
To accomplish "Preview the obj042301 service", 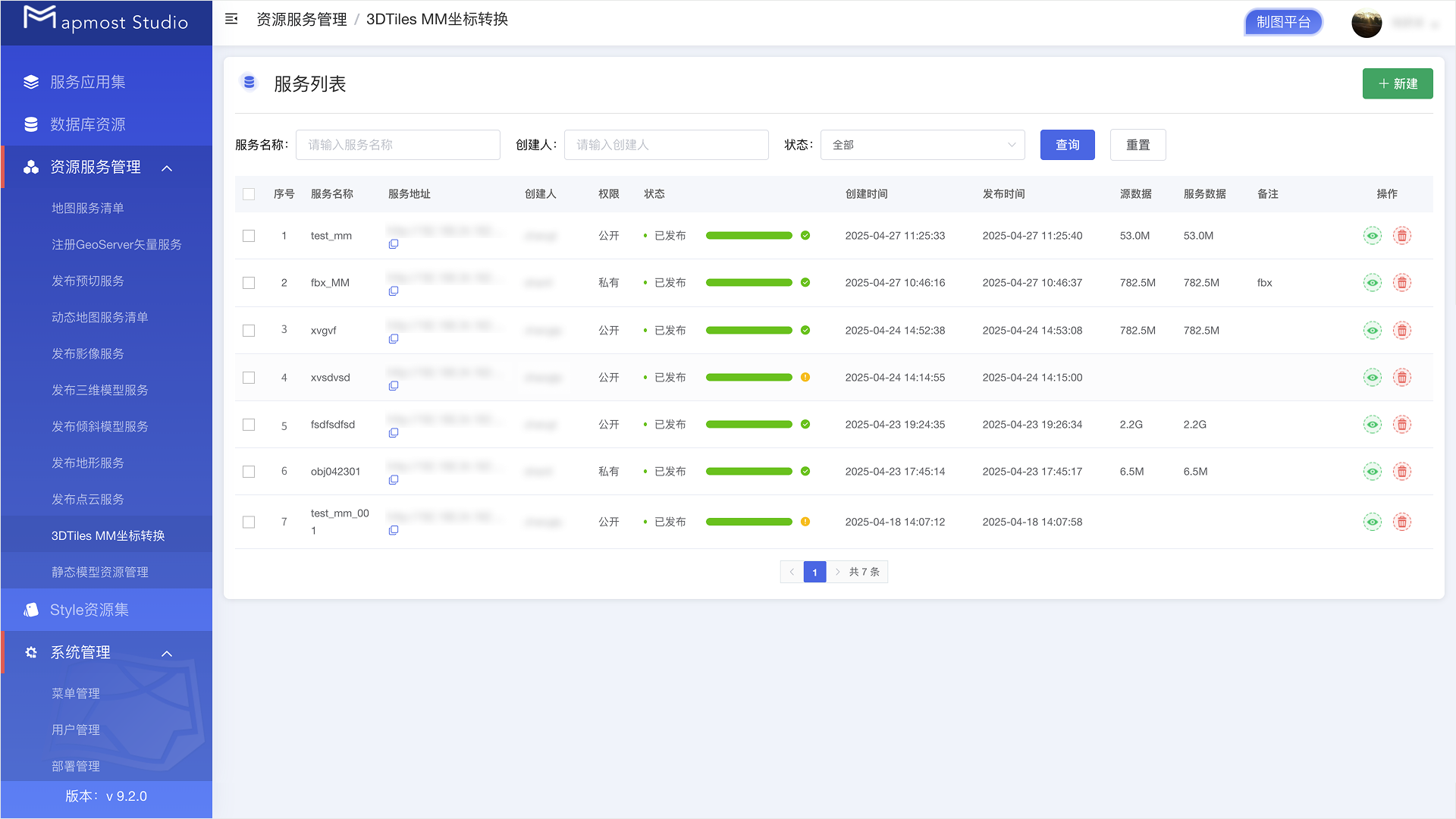I will click(x=1372, y=472).
